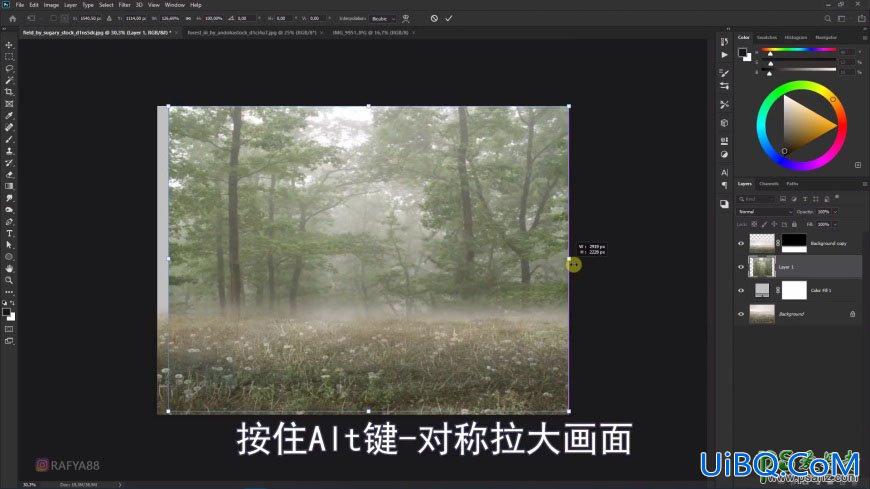Select the Rectangular Marquee tool
870x489 pixels.
tap(9, 57)
